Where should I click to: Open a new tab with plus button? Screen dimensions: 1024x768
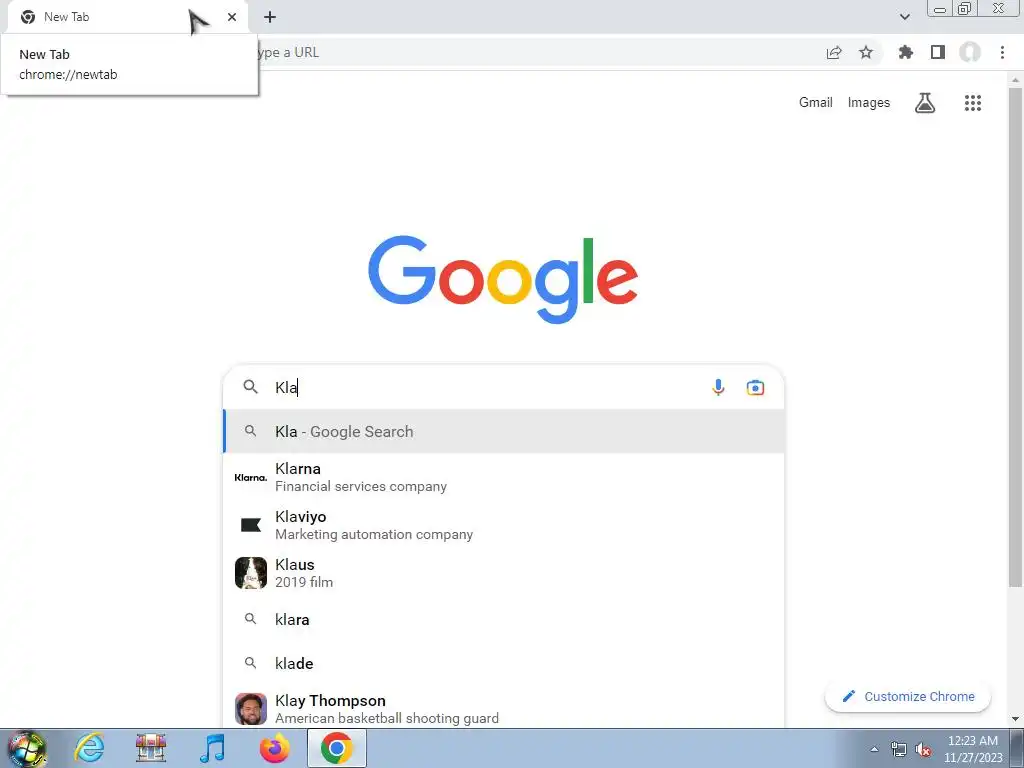coord(270,17)
